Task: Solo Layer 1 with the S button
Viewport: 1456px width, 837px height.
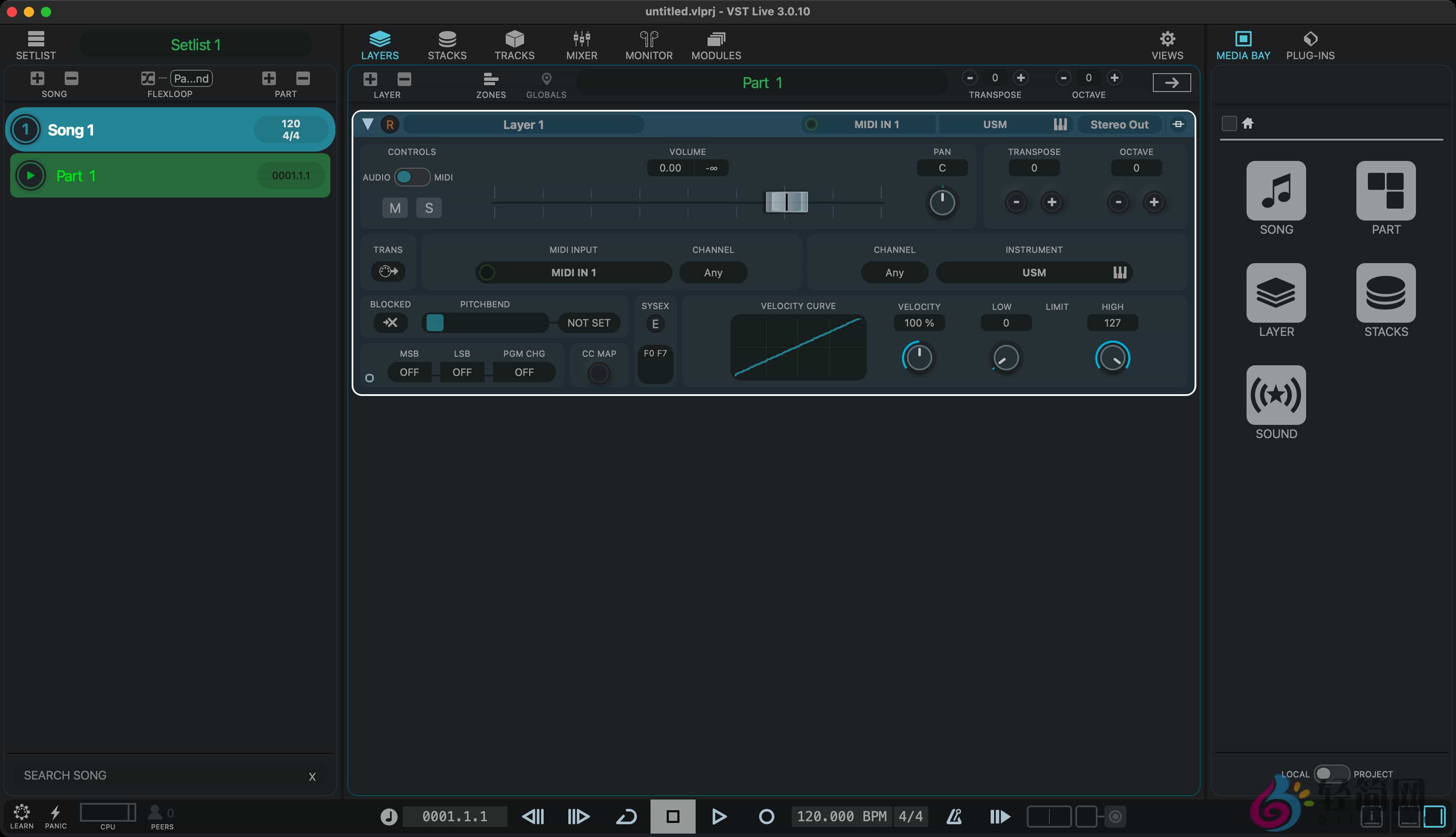Action: pyautogui.click(x=430, y=207)
